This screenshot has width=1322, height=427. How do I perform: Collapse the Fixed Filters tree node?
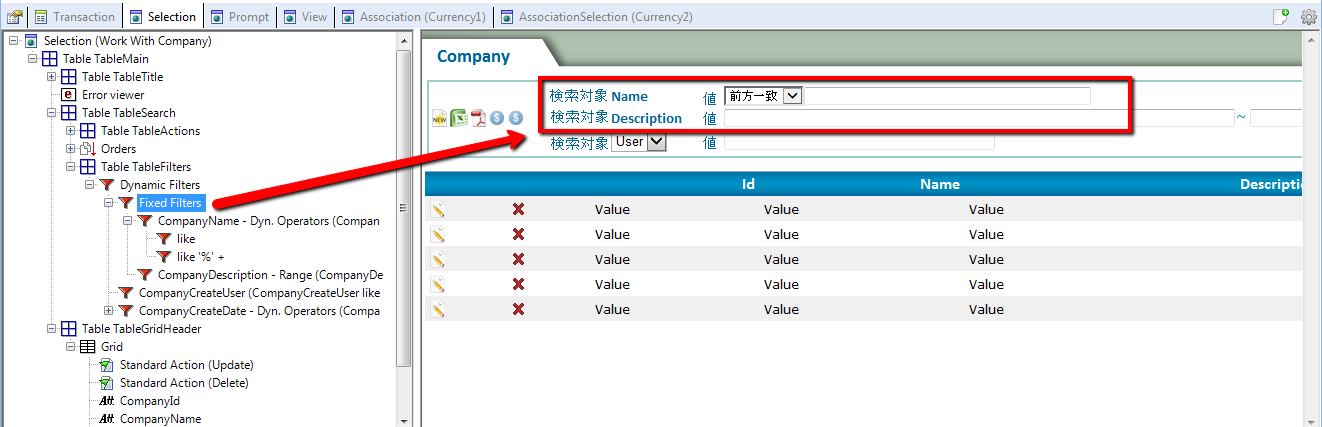109,203
